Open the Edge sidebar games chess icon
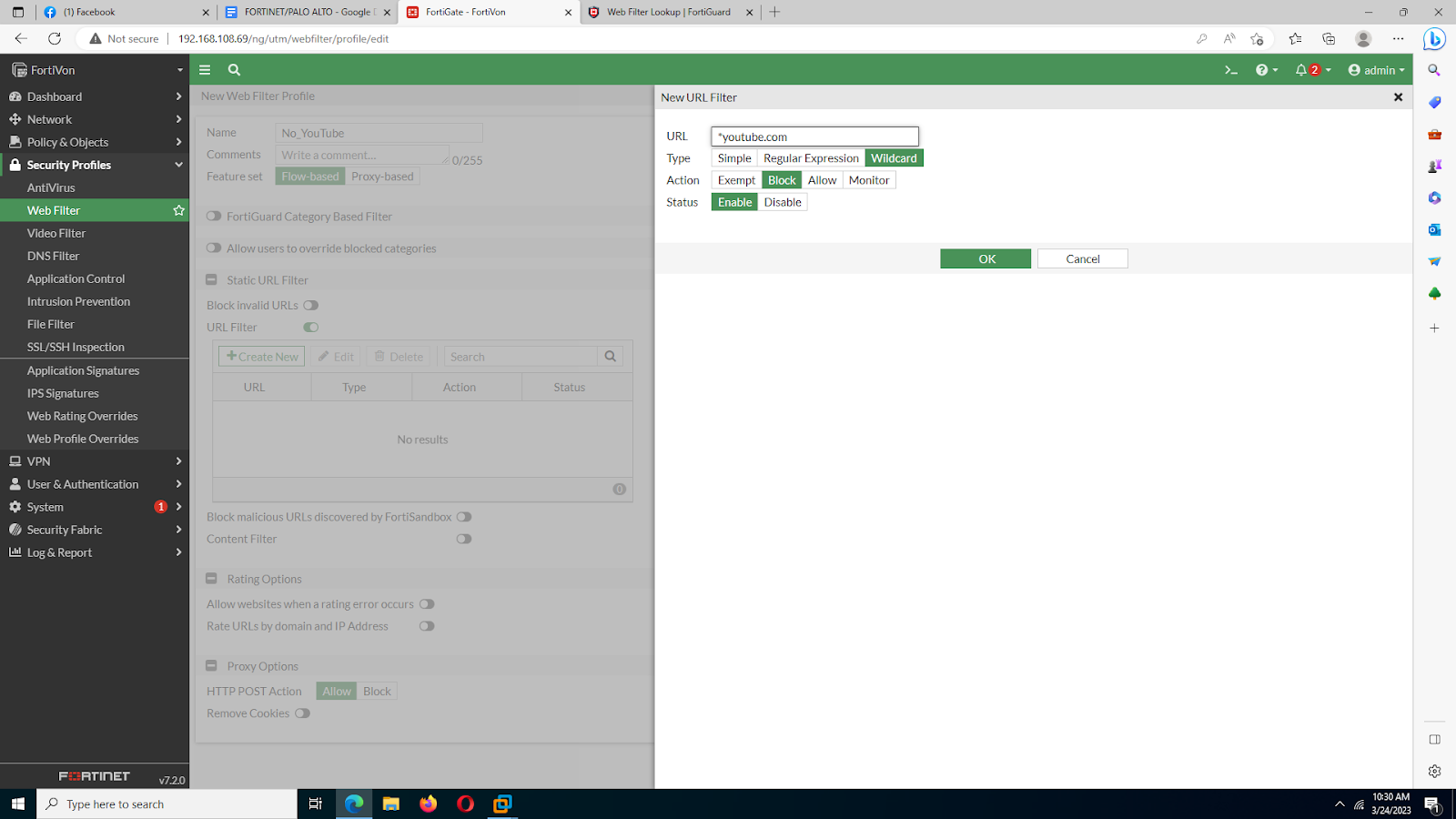This screenshot has height=819, width=1456. 1434,166
